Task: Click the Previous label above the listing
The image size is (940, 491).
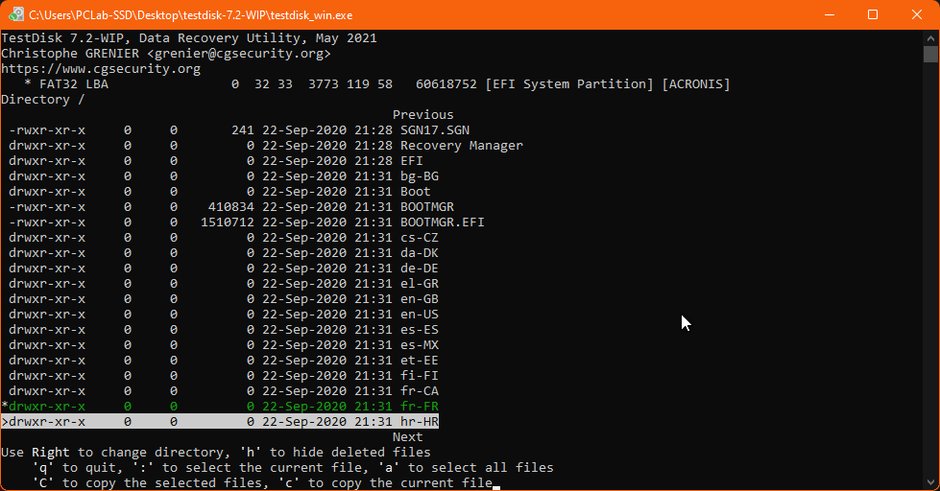Action: [423, 115]
